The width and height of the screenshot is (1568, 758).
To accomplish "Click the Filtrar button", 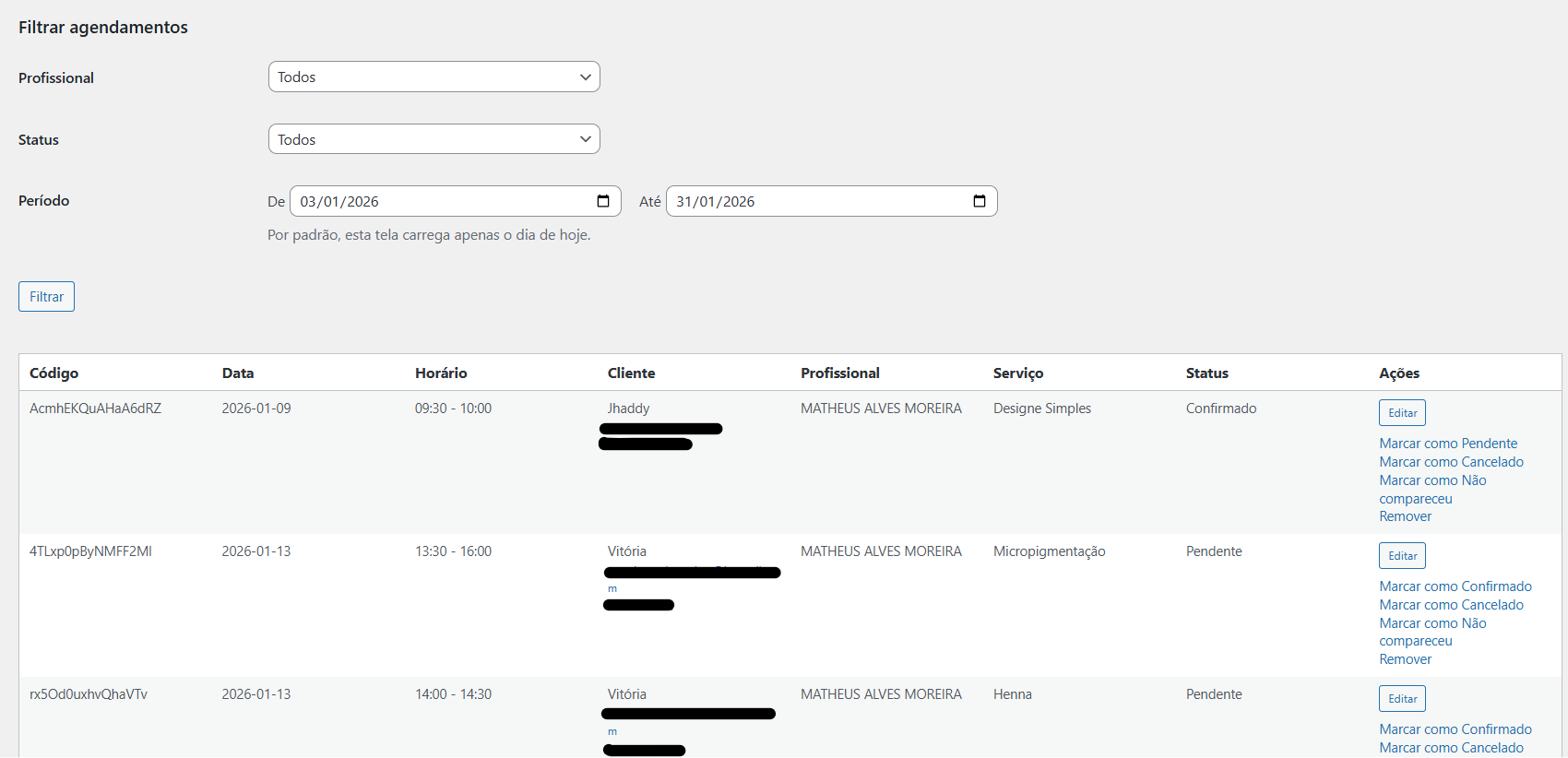I will point(46,296).
